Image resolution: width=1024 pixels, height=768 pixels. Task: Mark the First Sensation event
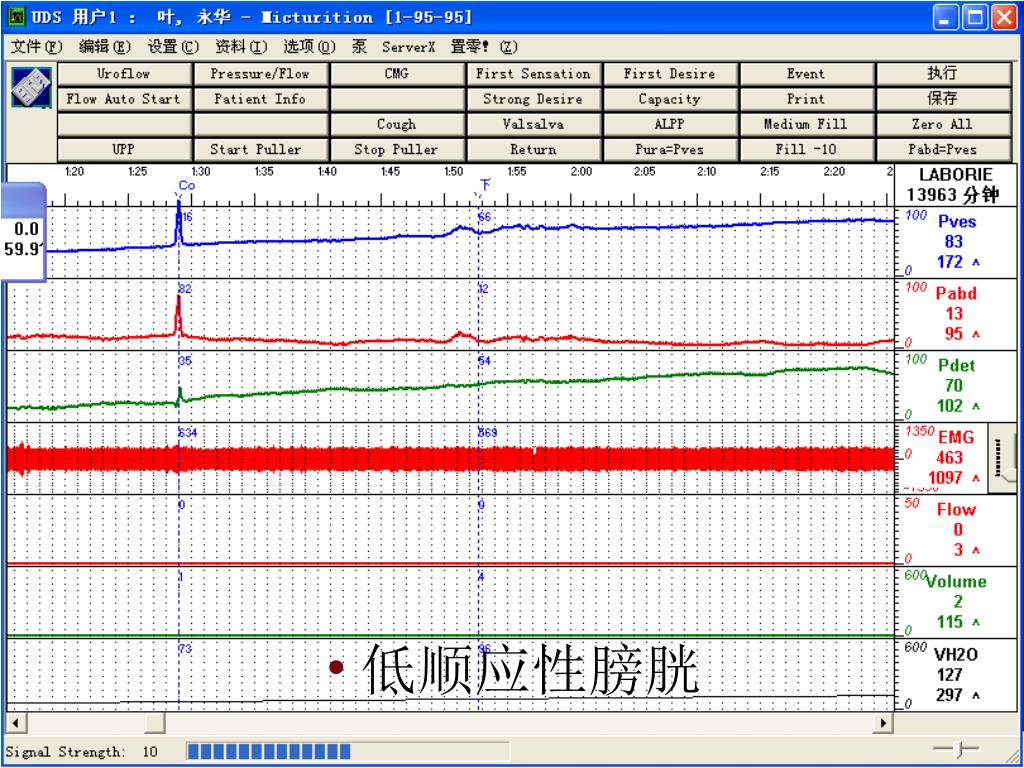[534, 74]
